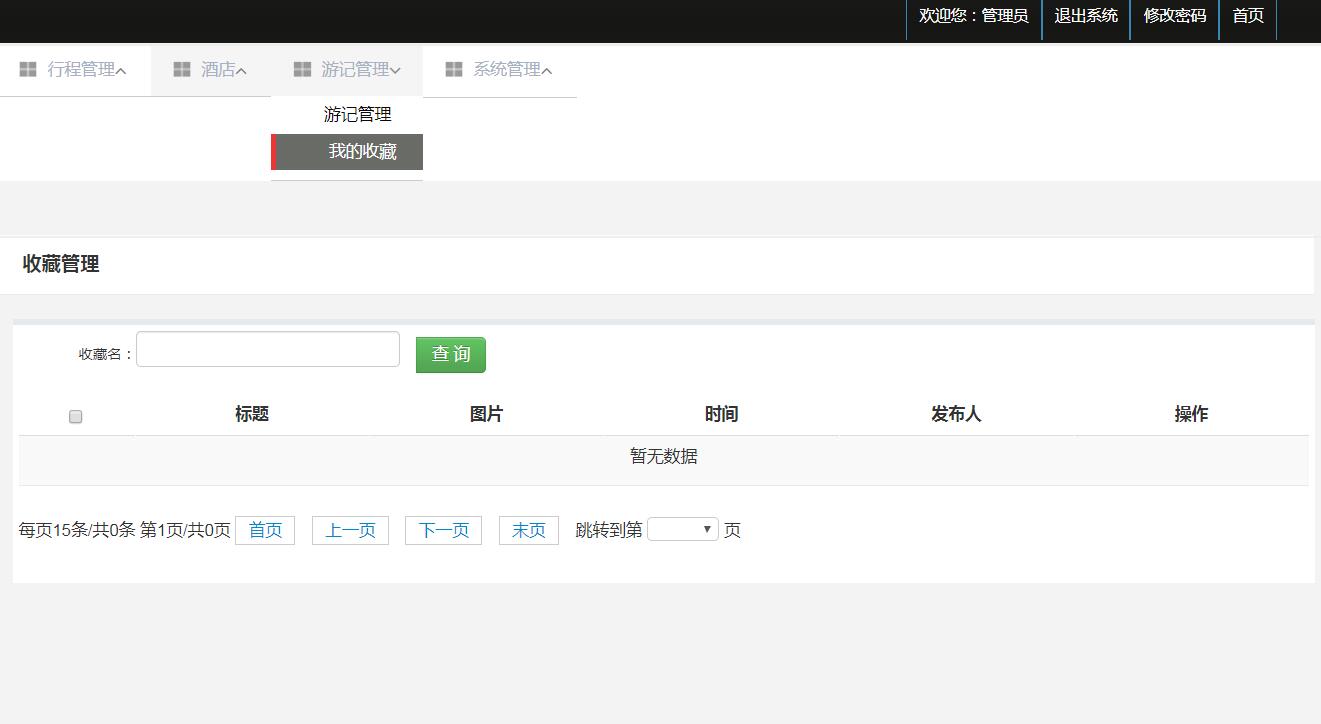Viewport: 1321px width, 724px height.
Task: Expand the 酒店 menu chevron
Action: [x=241, y=71]
